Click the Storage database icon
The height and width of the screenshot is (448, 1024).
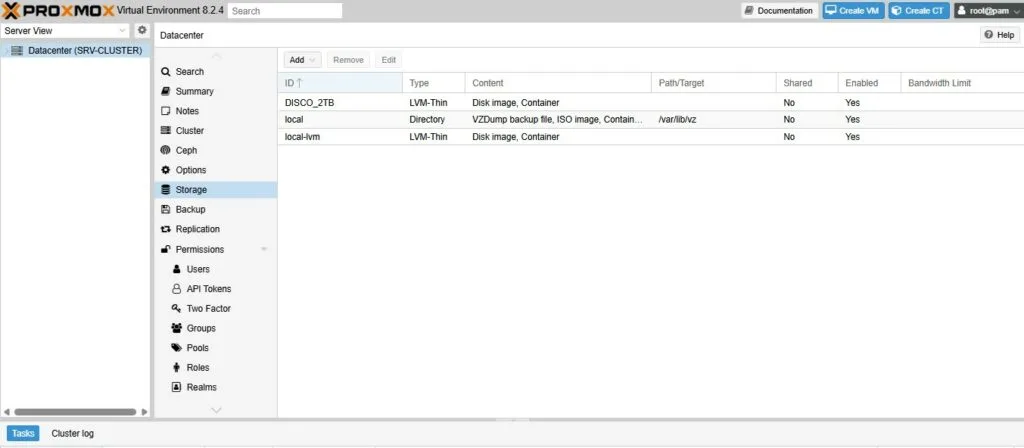(166, 189)
